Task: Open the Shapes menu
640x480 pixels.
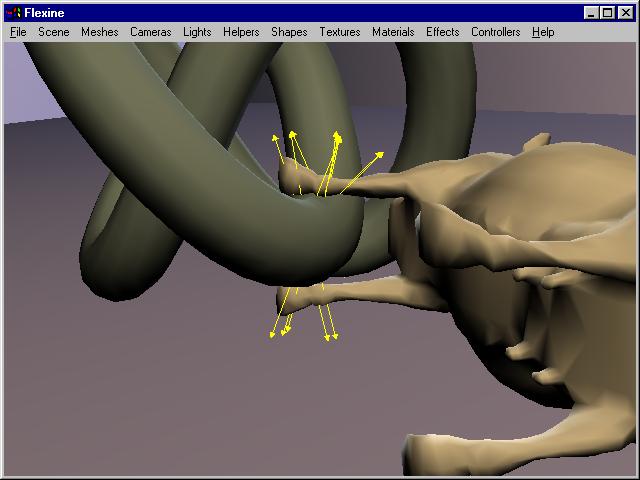Action: coord(289,32)
